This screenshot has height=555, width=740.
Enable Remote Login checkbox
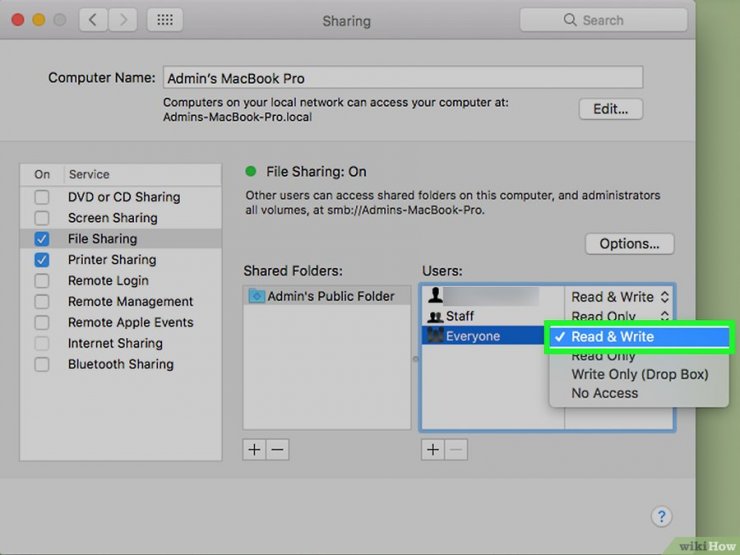coord(42,280)
